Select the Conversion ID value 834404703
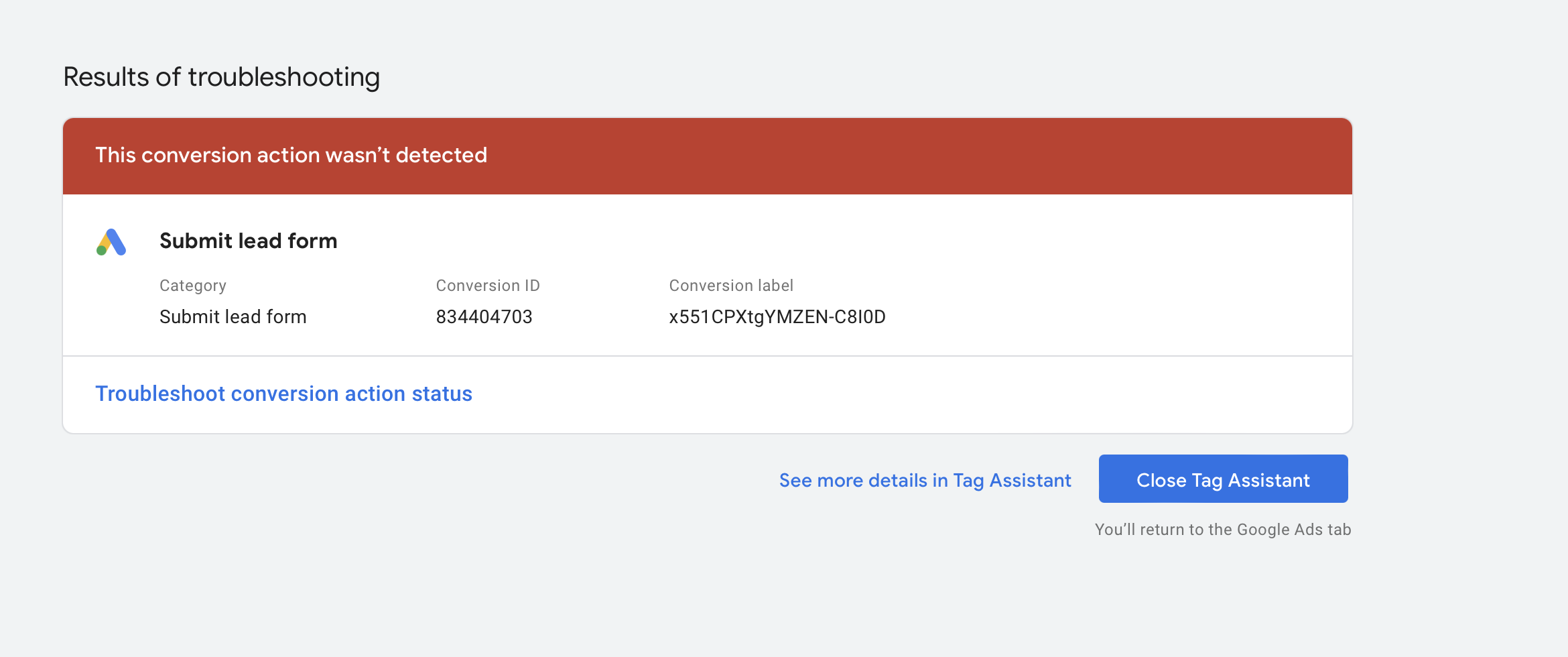The image size is (1568, 657). [x=484, y=316]
